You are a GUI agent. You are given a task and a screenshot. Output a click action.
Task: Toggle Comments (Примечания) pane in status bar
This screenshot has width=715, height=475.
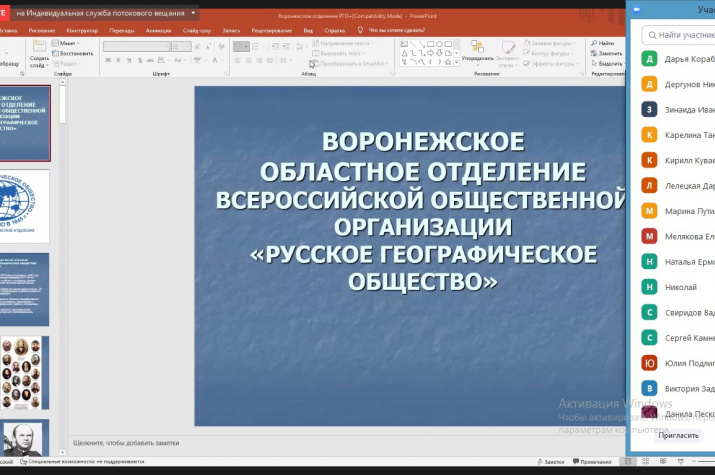click(592, 462)
